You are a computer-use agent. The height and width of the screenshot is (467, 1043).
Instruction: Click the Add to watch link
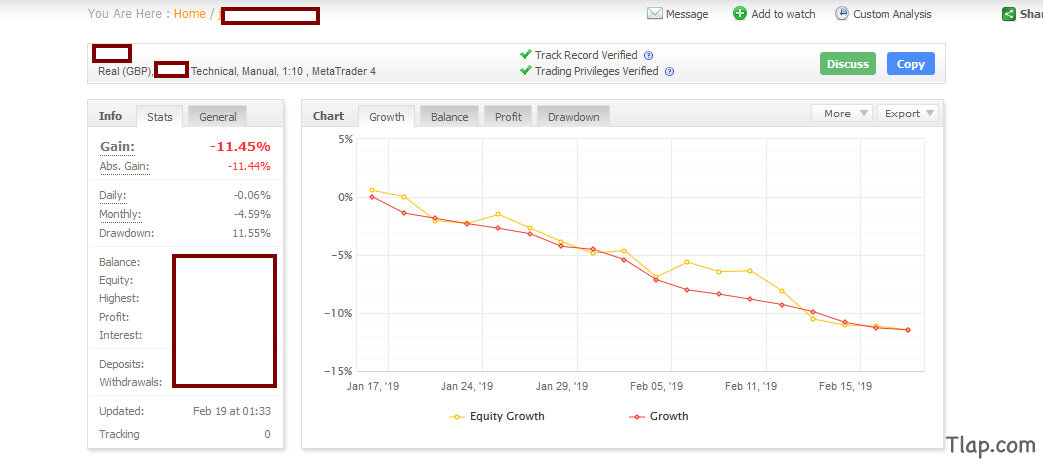tap(783, 14)
